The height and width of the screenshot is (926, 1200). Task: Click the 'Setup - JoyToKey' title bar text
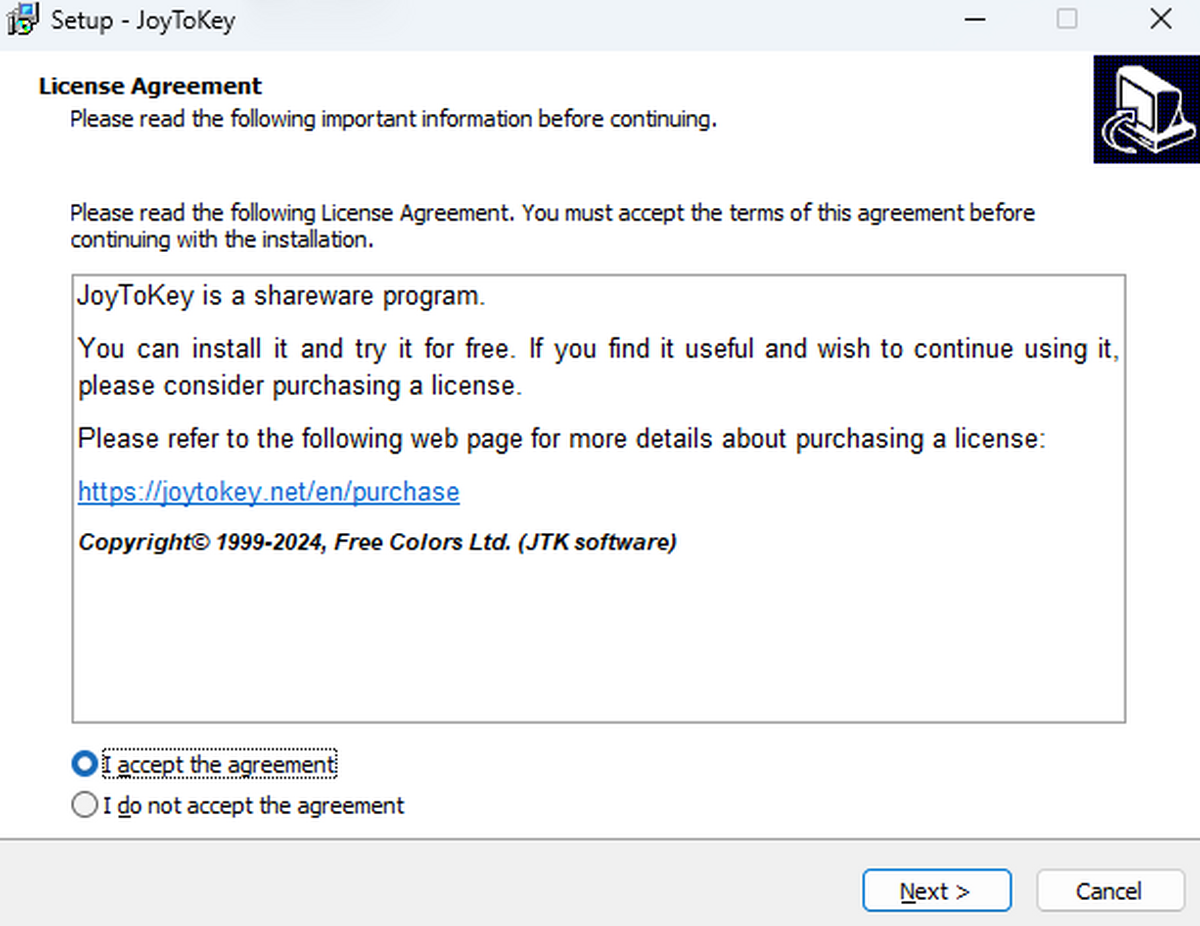[144, 20]
